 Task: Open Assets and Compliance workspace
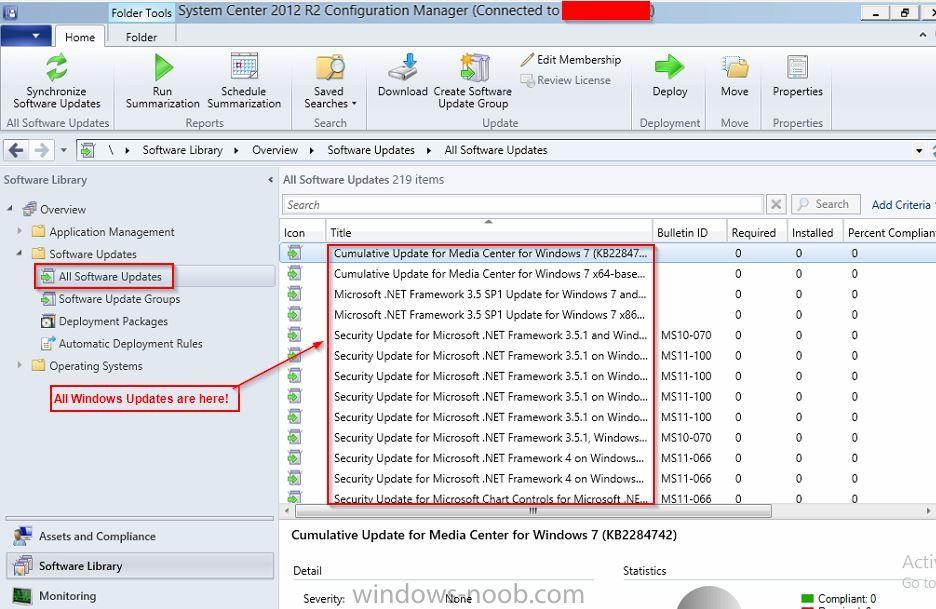click(x=140, y=537)
